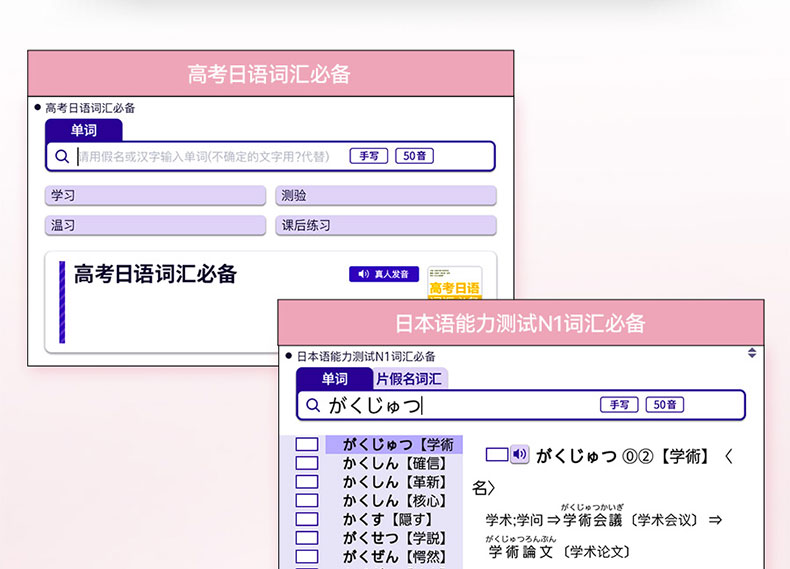
Task: Open 50音 kana chart in N1 search bar
Action: pos(665,405)
